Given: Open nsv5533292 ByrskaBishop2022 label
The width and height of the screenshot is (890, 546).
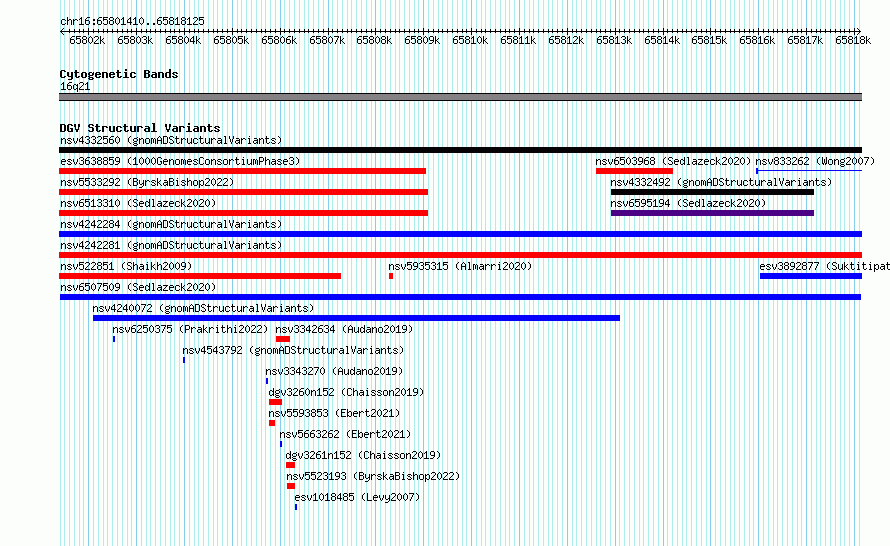Looking at the screenshot, I should (x=147, y=182).
